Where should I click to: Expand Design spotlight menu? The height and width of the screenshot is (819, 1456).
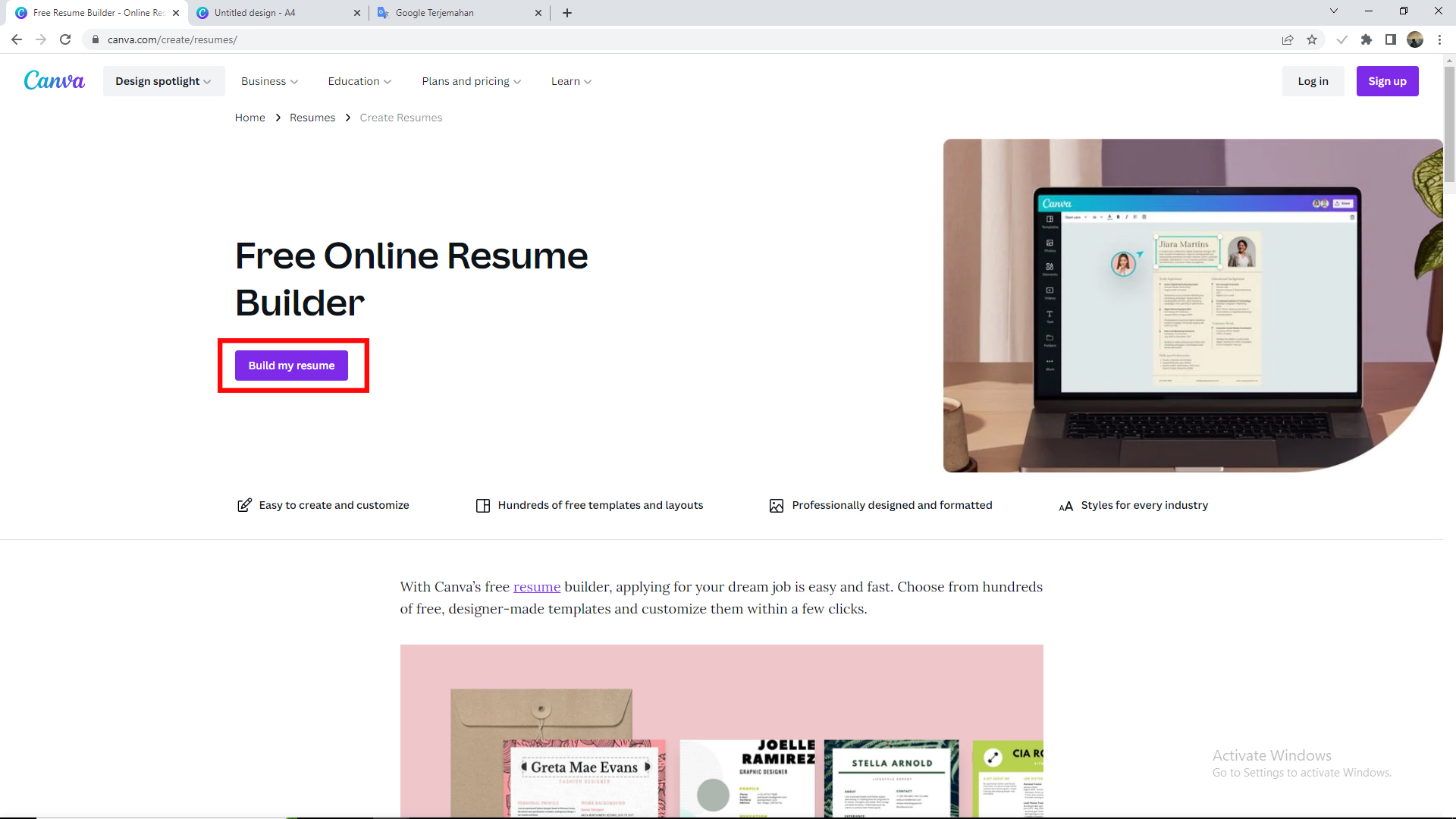(164, 81)
